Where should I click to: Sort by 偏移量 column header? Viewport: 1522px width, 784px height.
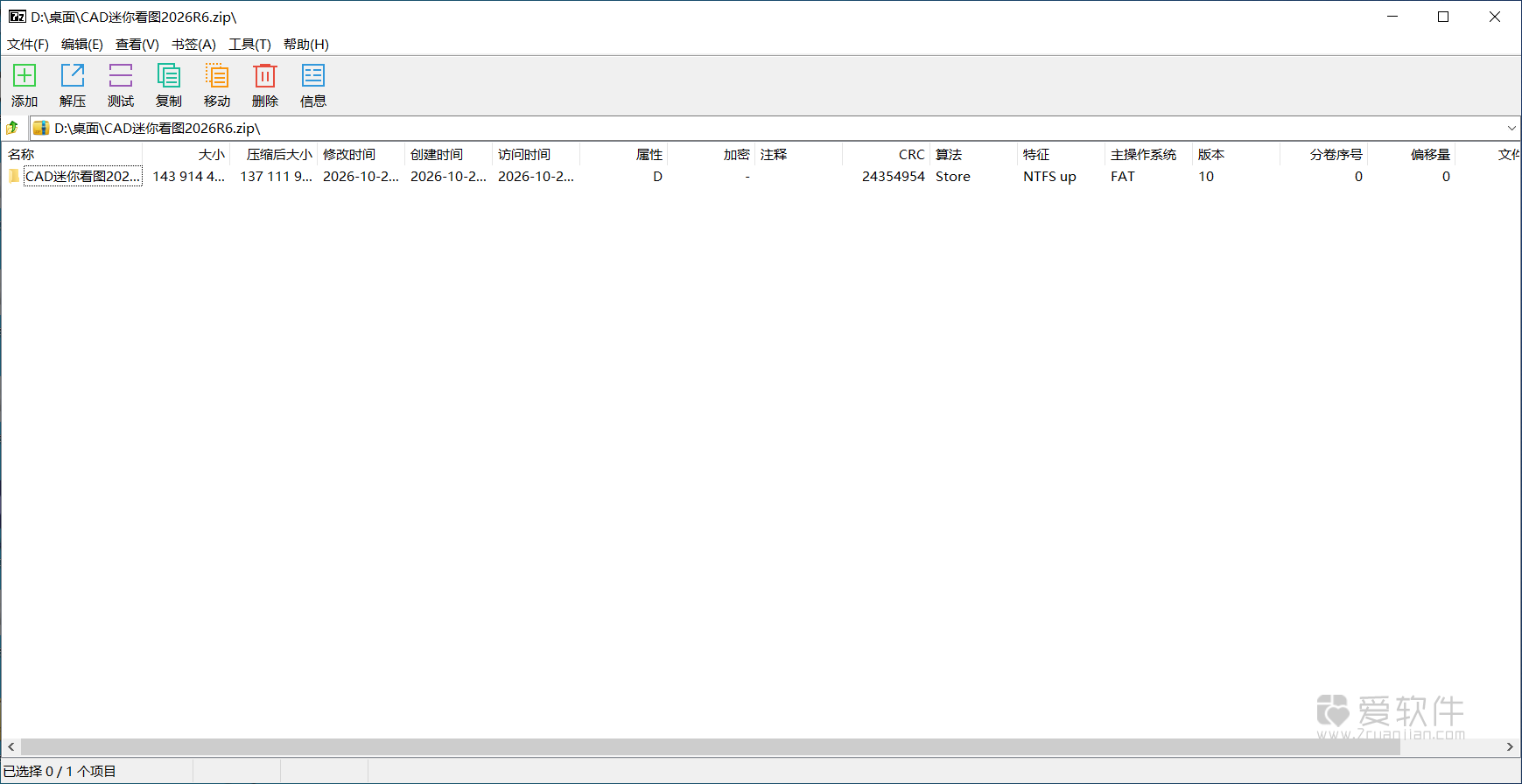(1411, 154)
